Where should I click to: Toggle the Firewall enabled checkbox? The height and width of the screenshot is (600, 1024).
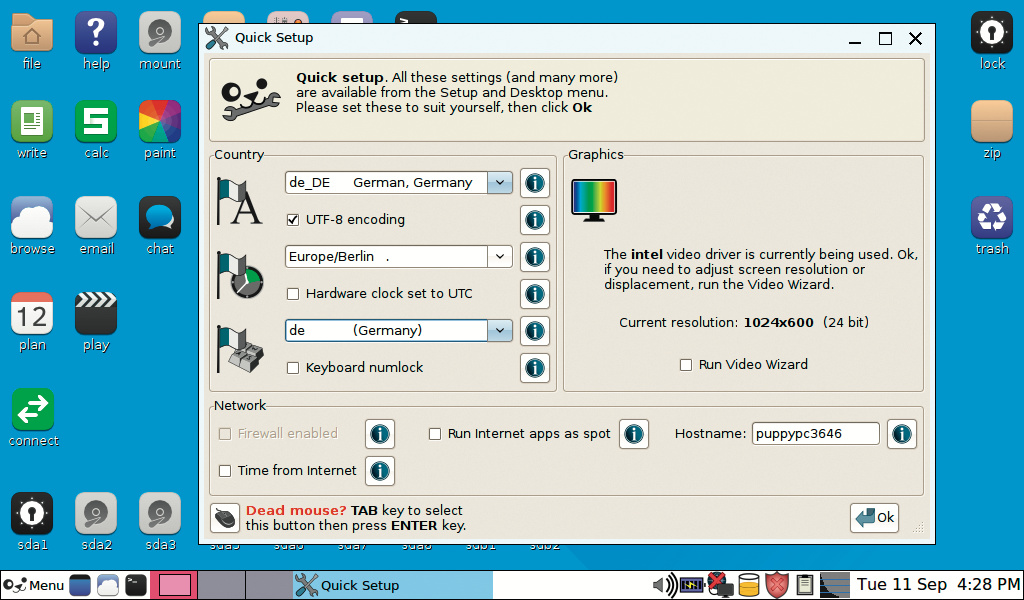tap(225, 434)
